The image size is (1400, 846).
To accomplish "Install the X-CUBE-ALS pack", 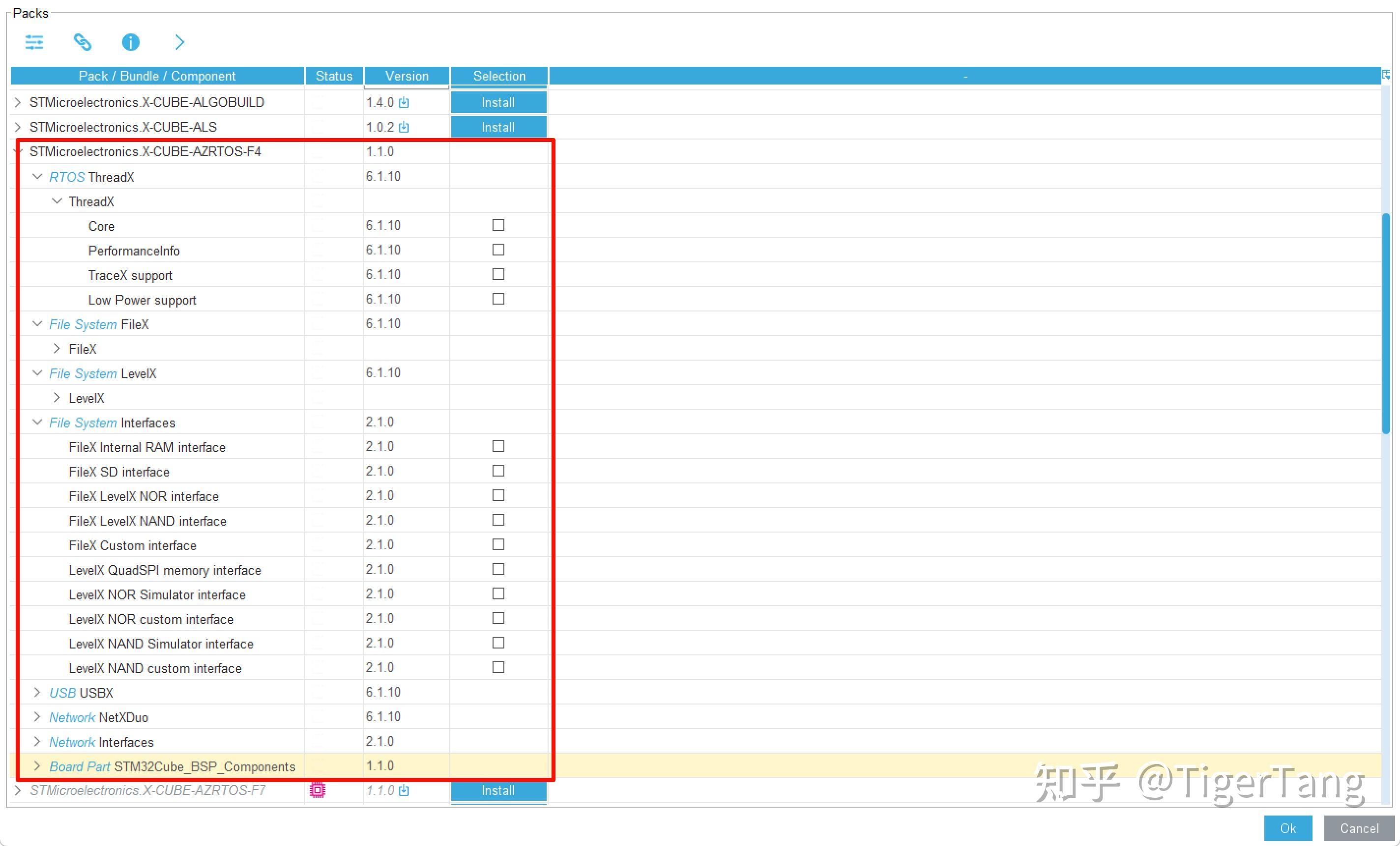I will (498, 127).
